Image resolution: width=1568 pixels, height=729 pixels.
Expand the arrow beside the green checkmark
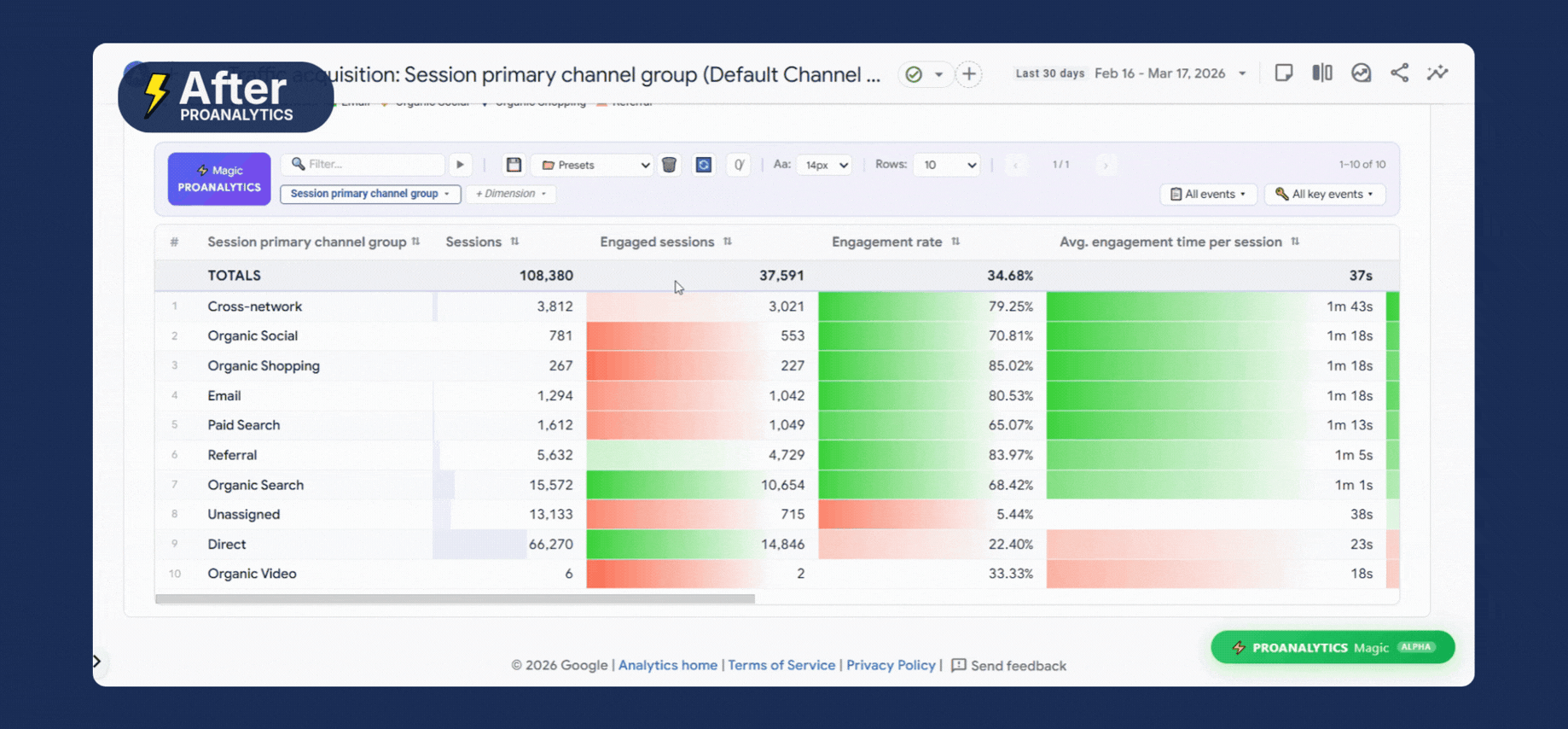(938, 74)
